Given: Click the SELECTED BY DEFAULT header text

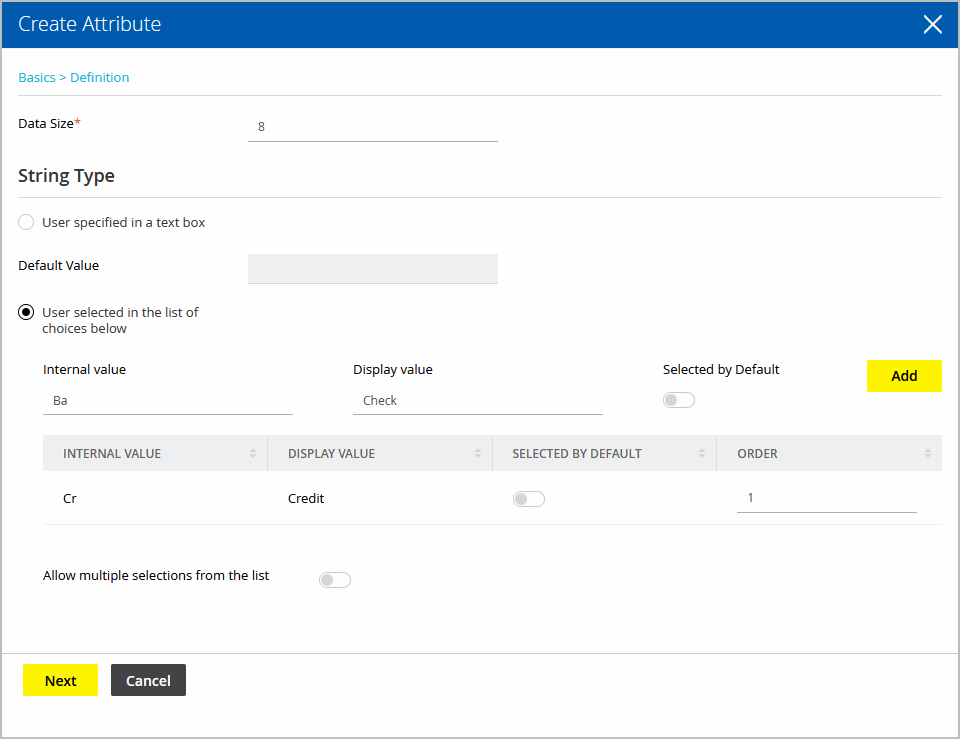Looking at the screenshot, I should click(577, 454).
